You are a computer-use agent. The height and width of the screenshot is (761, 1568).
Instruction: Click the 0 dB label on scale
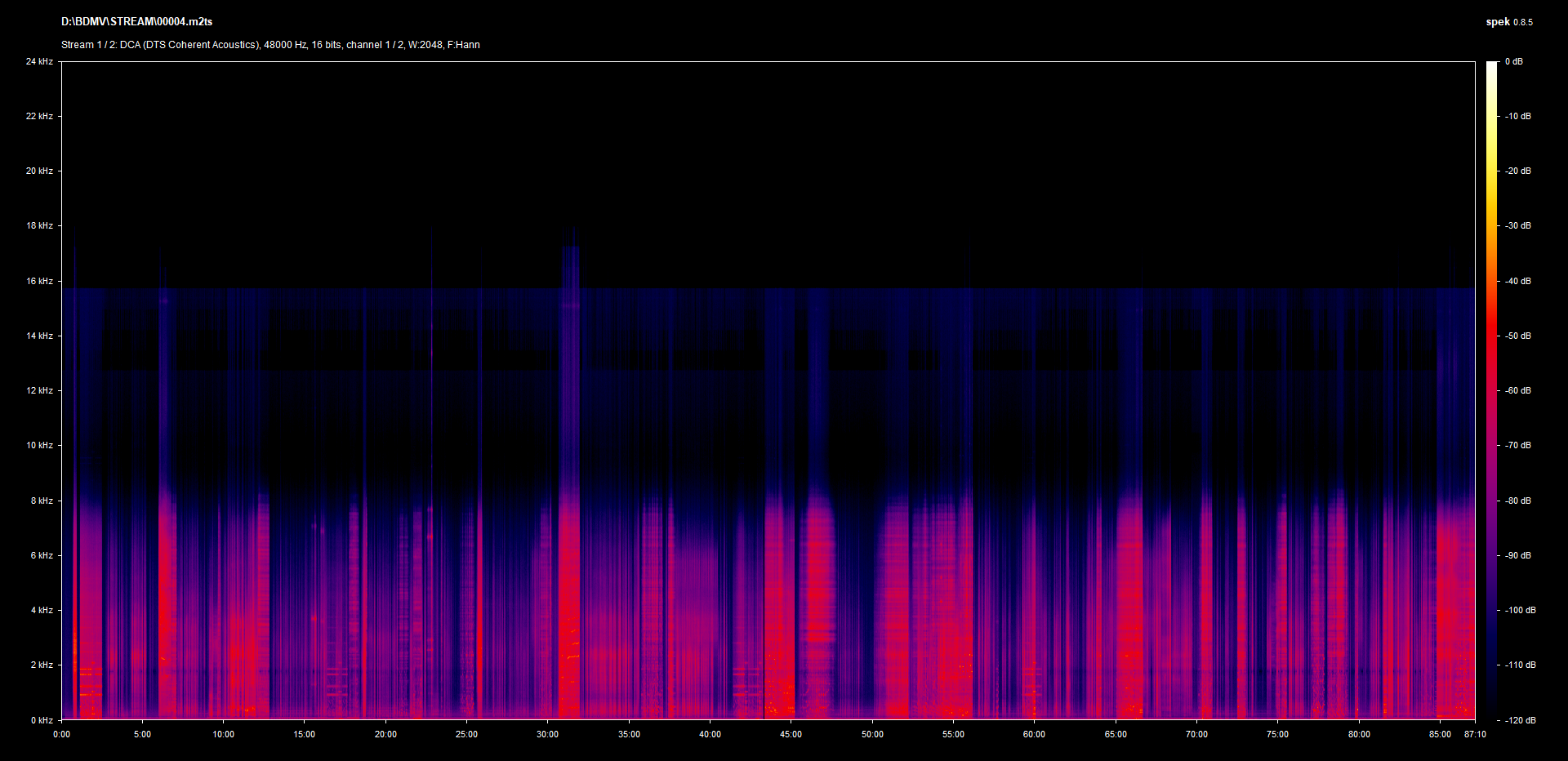(1513, 62)
